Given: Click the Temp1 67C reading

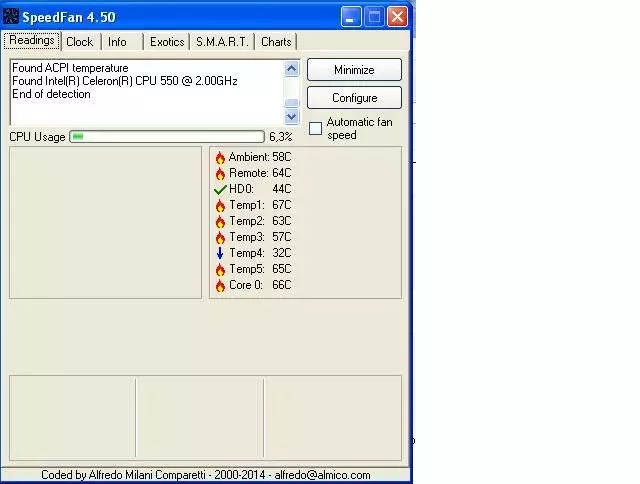Looking at the screenshot, I should click(260, 205).
